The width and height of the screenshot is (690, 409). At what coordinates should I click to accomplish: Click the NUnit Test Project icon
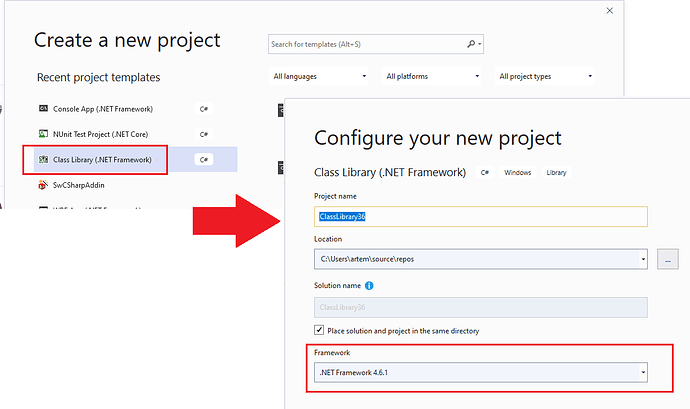click(43, 134)
